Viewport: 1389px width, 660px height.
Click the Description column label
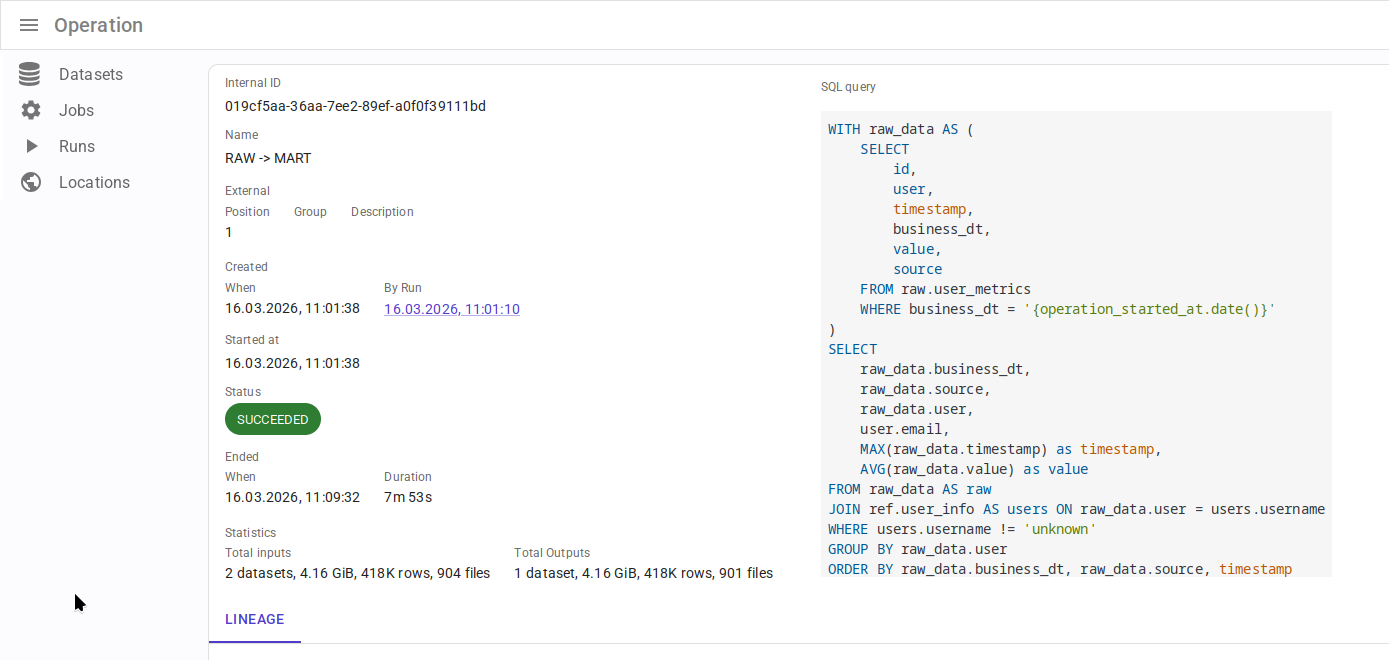pyautogui.click(x=382, y=212)
